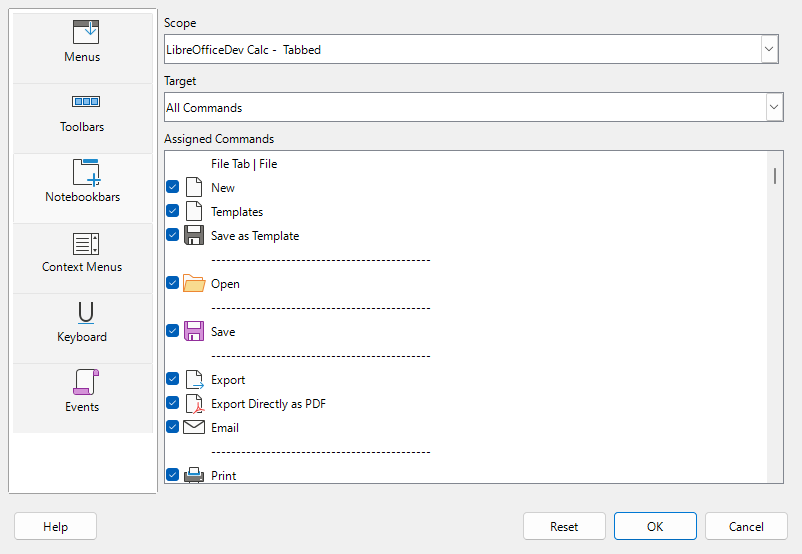This screenshot has height=554, width=802.
Task: Go to the Context Menus page
Action: pyautogui.click(x=82, y=258)
